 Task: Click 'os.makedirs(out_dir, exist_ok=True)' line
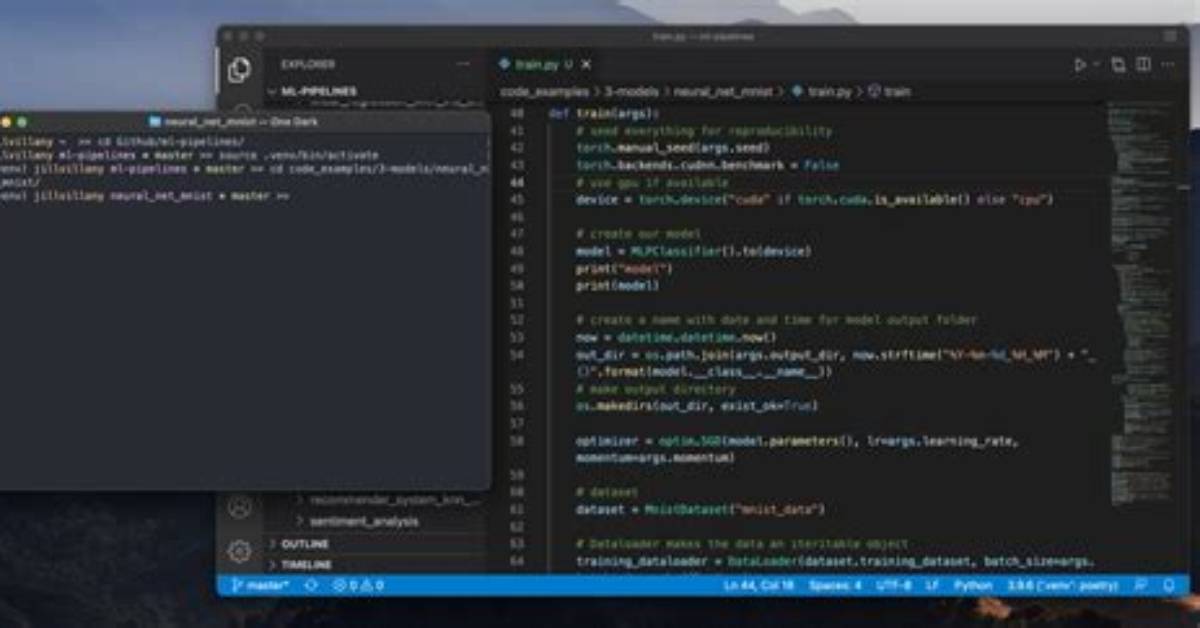(697, 406)
